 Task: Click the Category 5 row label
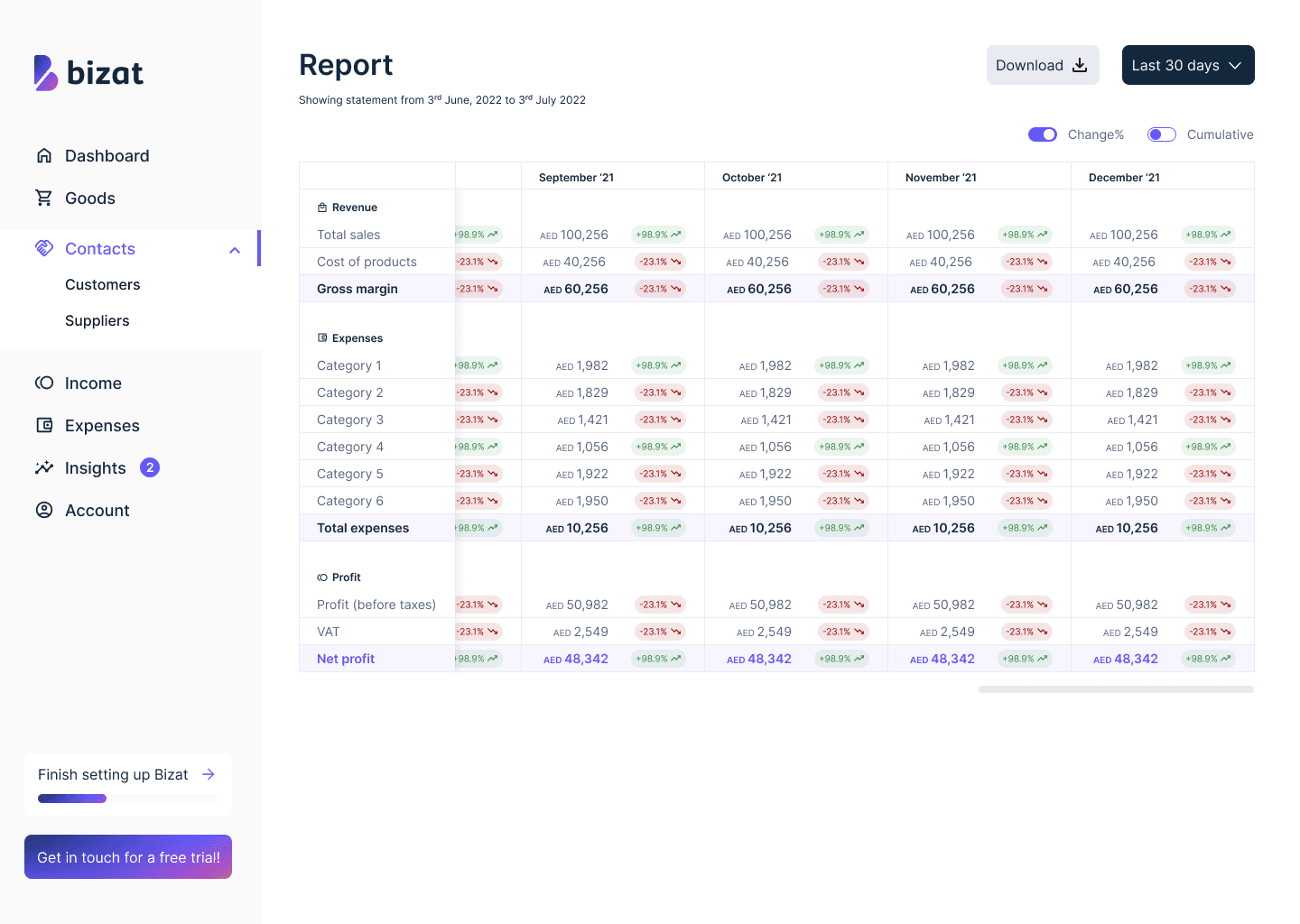tap(350, 474)
